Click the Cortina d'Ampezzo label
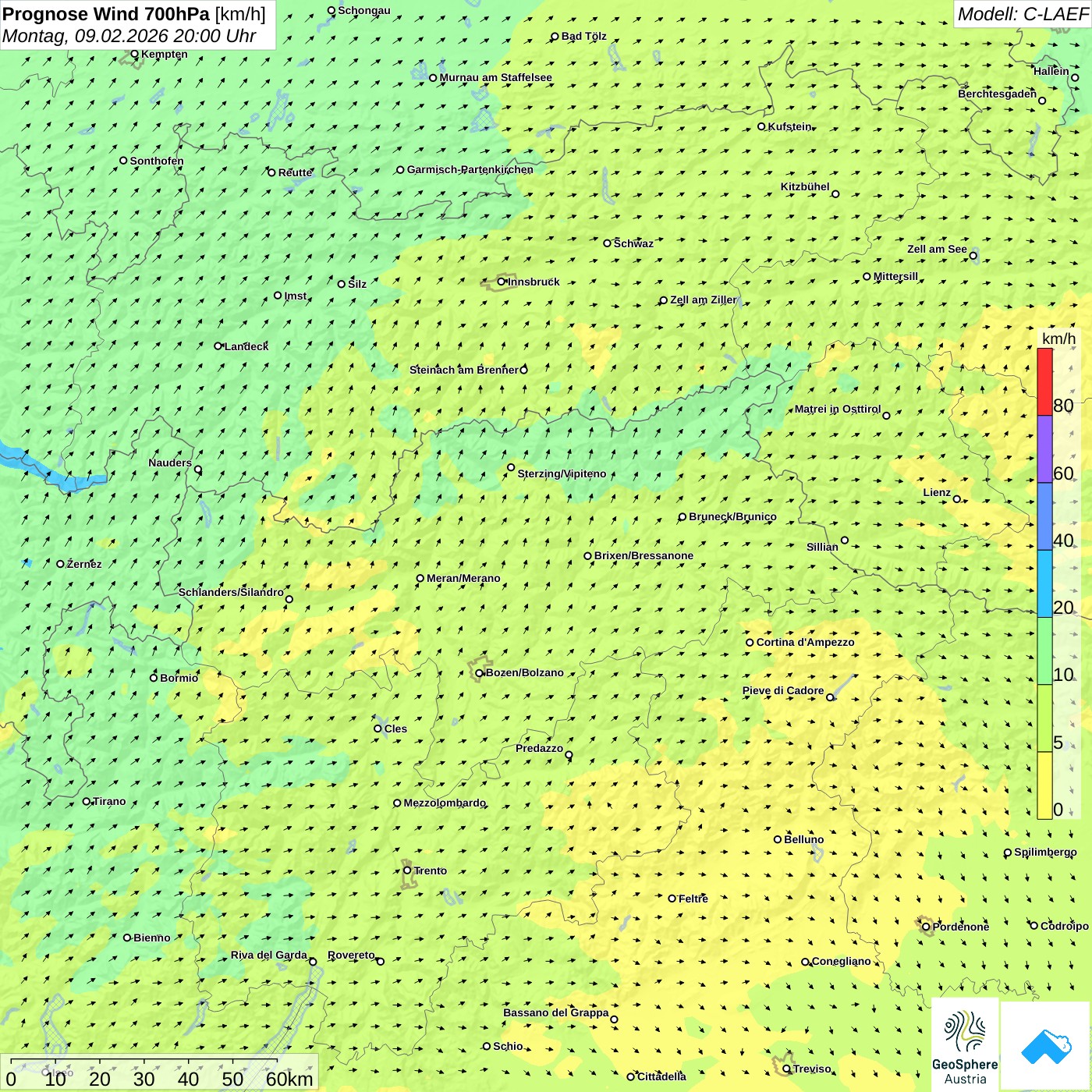The width and height of the screenshot is (1092, 1092). (x=806, y=642)
